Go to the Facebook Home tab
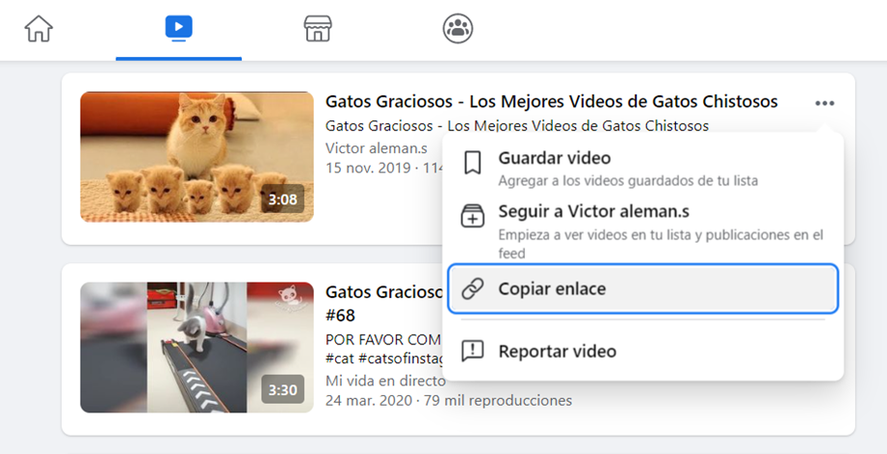The height and width of the screenshot is (454, 887). click(38, 28)
